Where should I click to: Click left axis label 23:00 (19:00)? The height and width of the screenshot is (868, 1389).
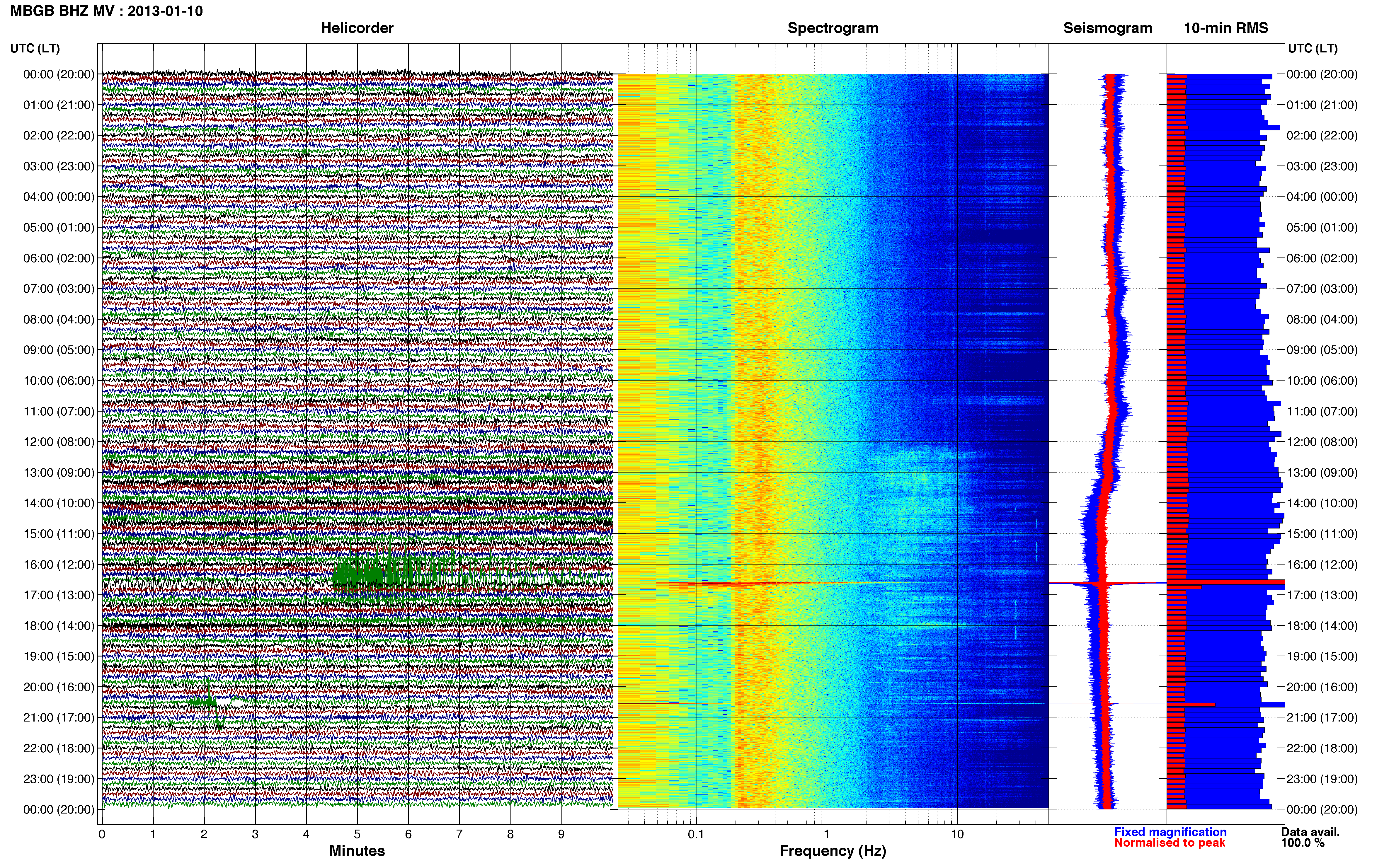click(59, 779)
